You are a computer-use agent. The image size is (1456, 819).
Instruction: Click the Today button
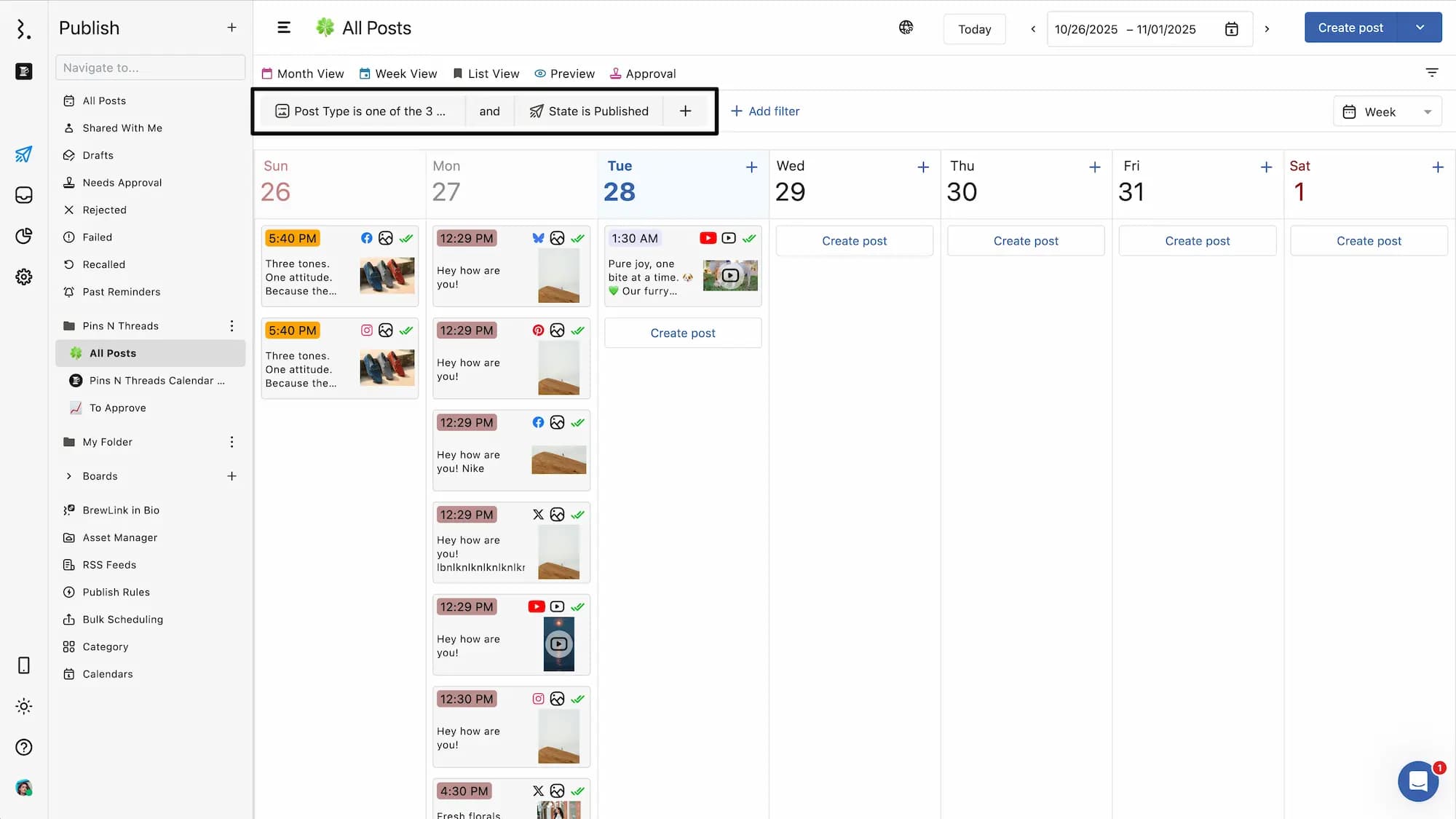coord(974,29)
